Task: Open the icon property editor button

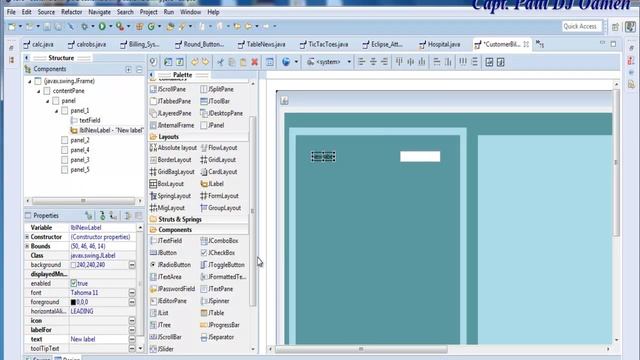Action: 132,320
